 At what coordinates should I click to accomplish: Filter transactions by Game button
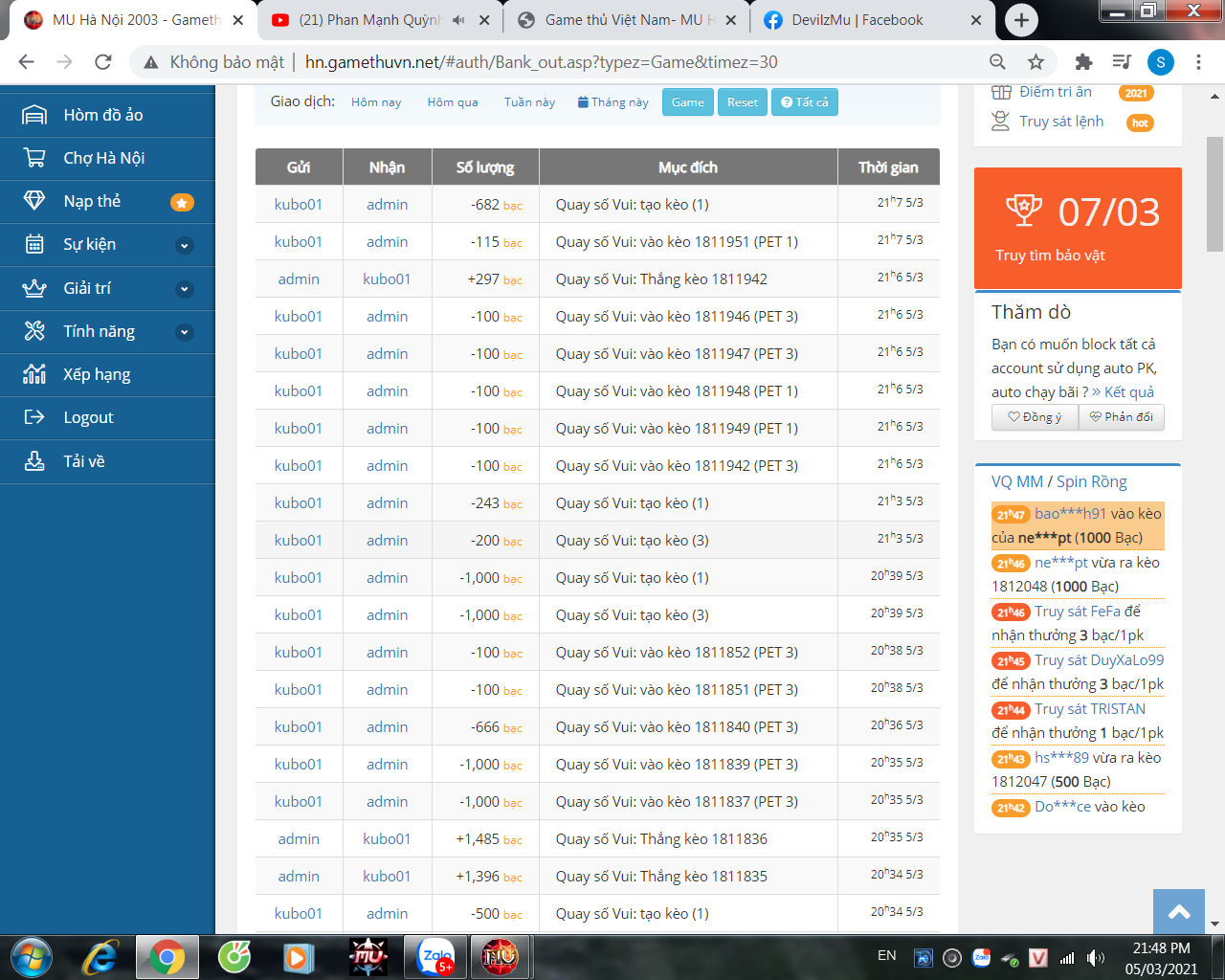[x=687, y=102]
